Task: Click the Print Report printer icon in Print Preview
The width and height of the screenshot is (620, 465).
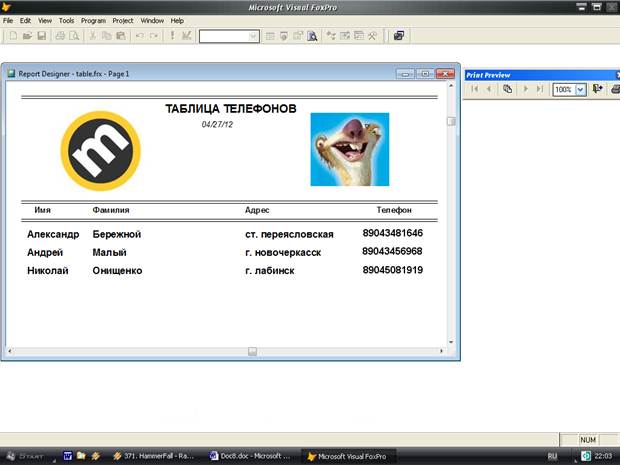Action: (615, 89)
